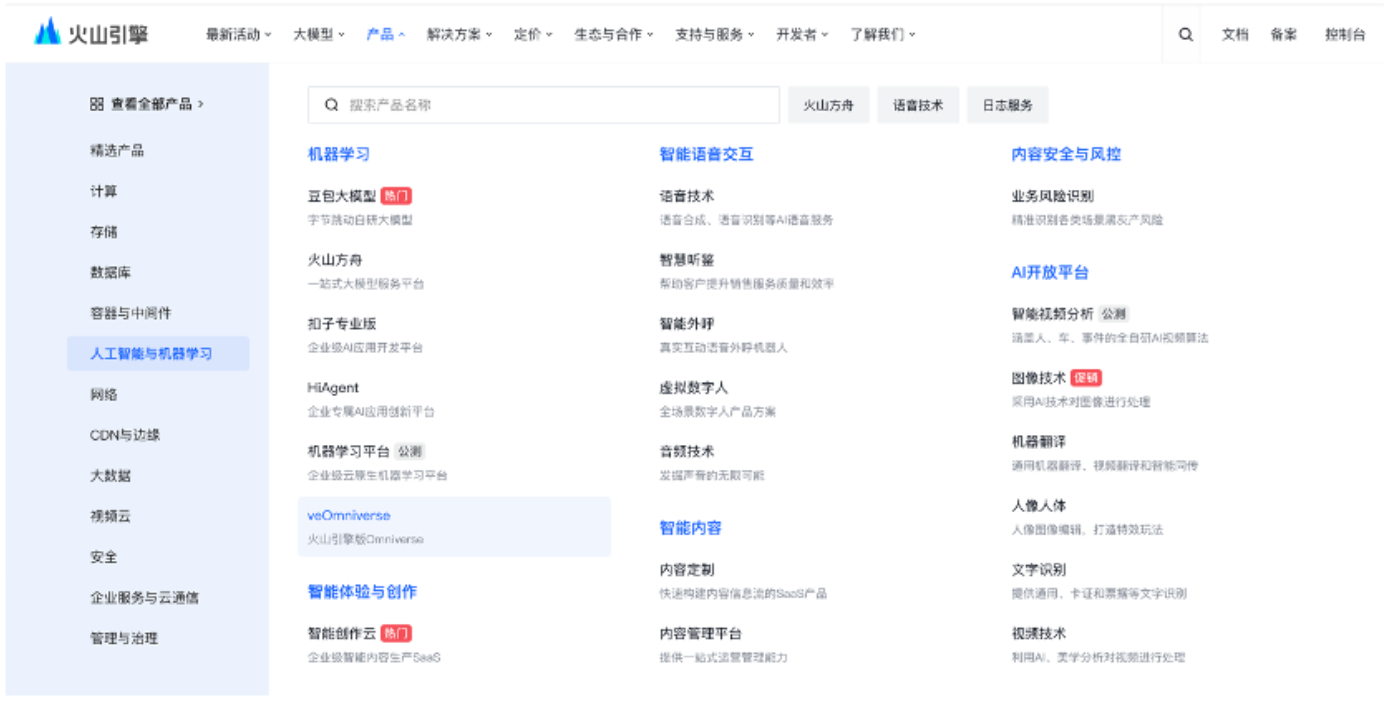Image resolution: width=1399 pixels, height=701 pixels.
Task: Expand the 最新活动 dropdown menu
Action: (238, 34)
